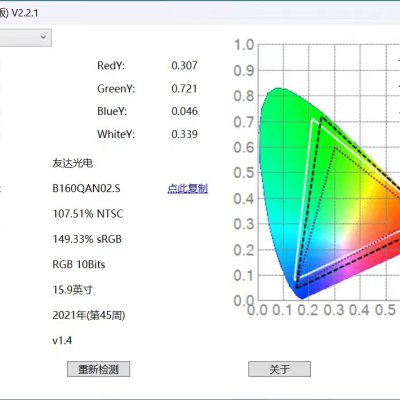Click the 149.33% sRGB gamut value

pyautogui.click(x=87, y=239)
